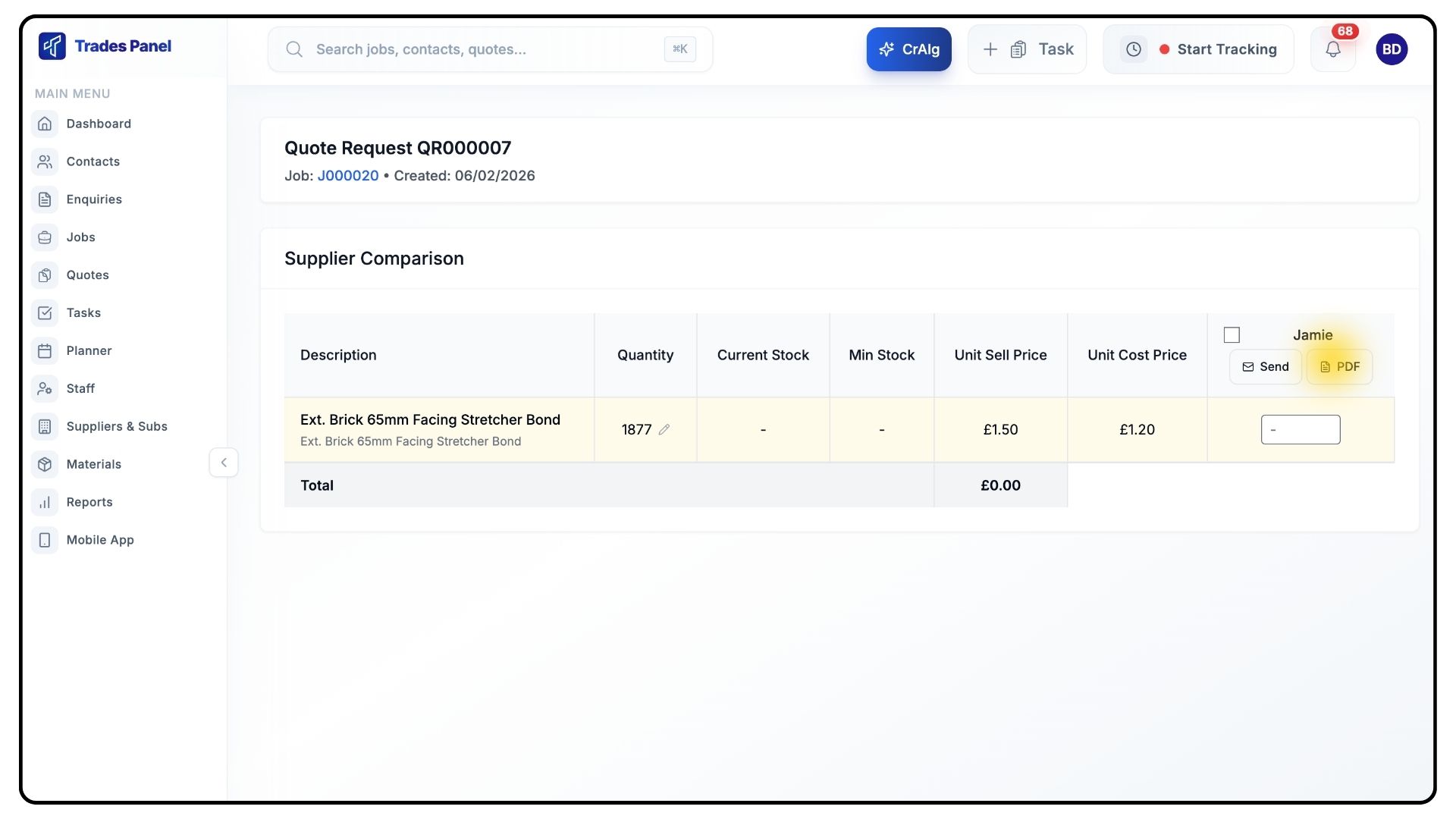Screen dimensions: 1456x819
Task: Click the Trades Panel logo
Action: [52, 46]
